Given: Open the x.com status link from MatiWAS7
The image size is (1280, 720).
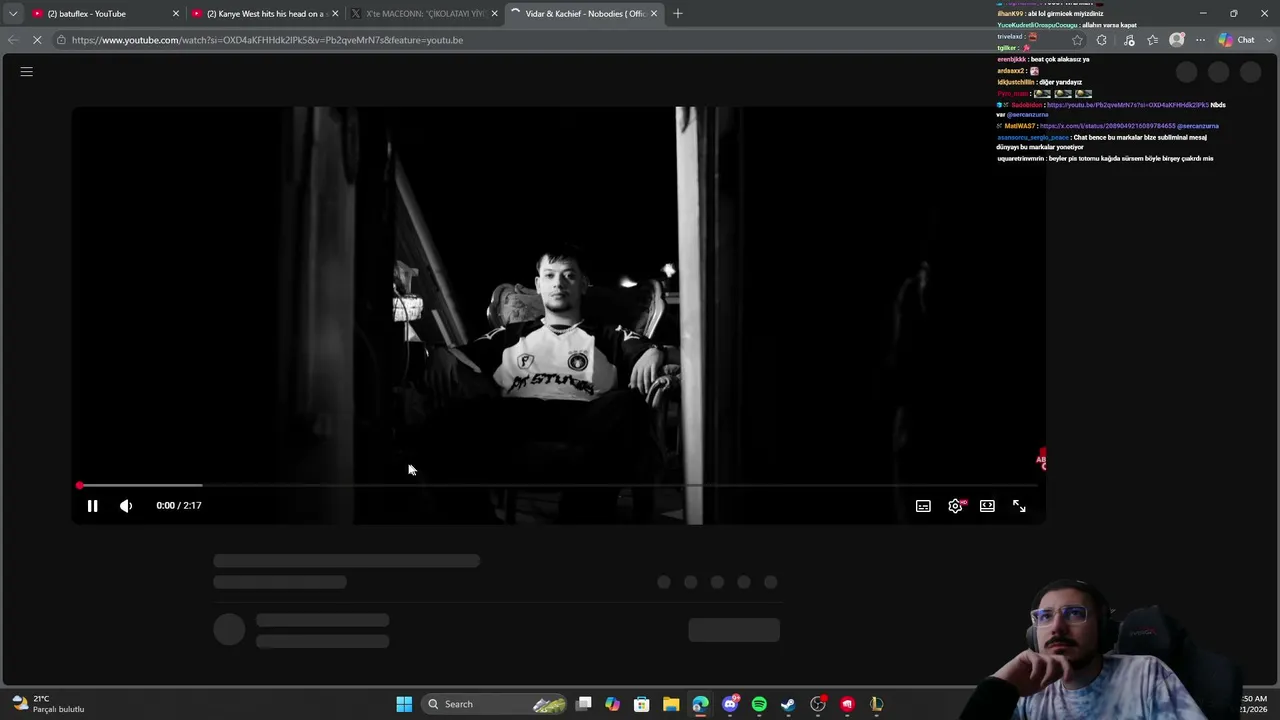Looking at the screenshot, I should tap(1107, 126).
